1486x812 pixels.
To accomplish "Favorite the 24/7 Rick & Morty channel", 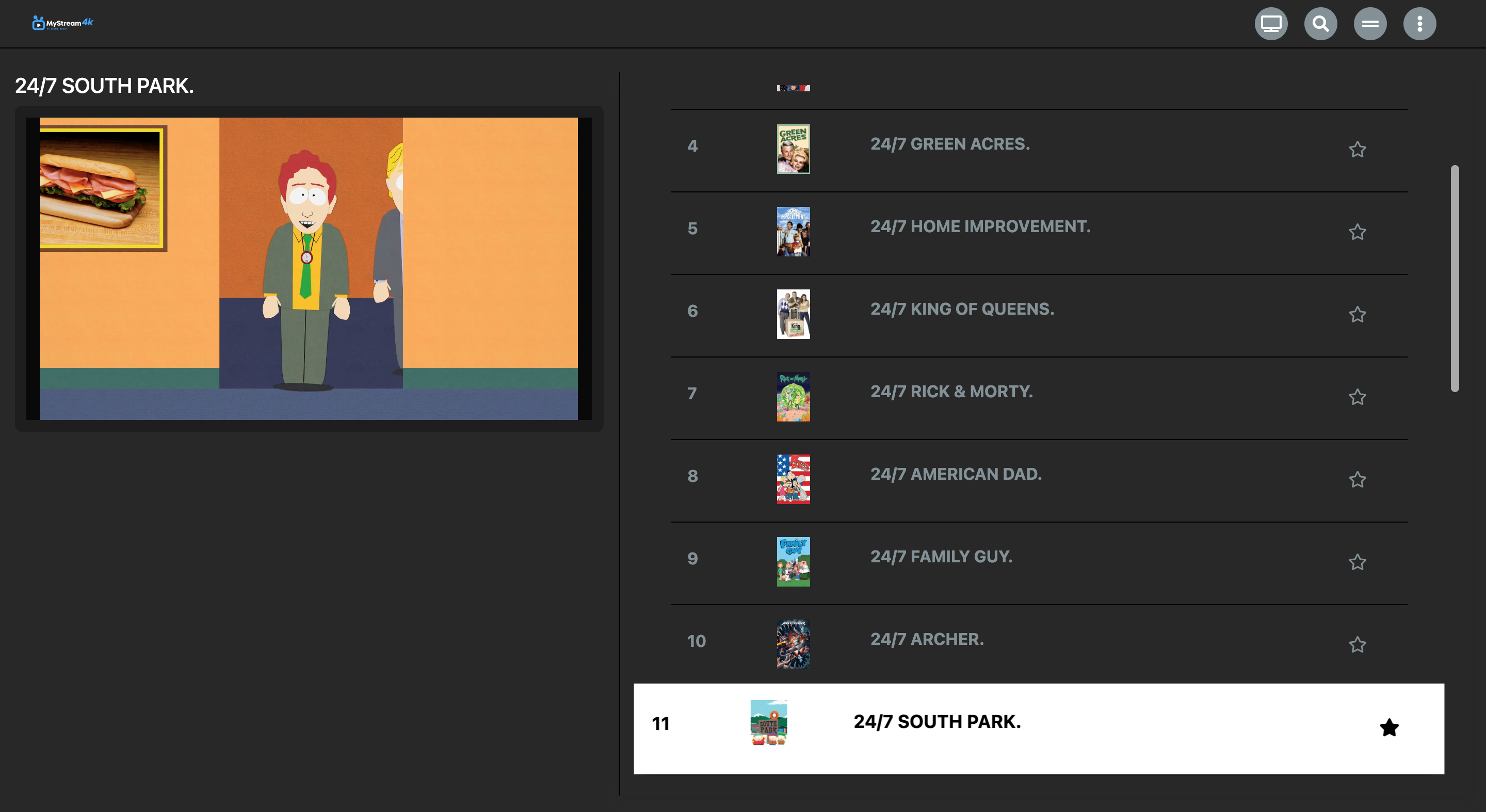I will point(1358,397).
